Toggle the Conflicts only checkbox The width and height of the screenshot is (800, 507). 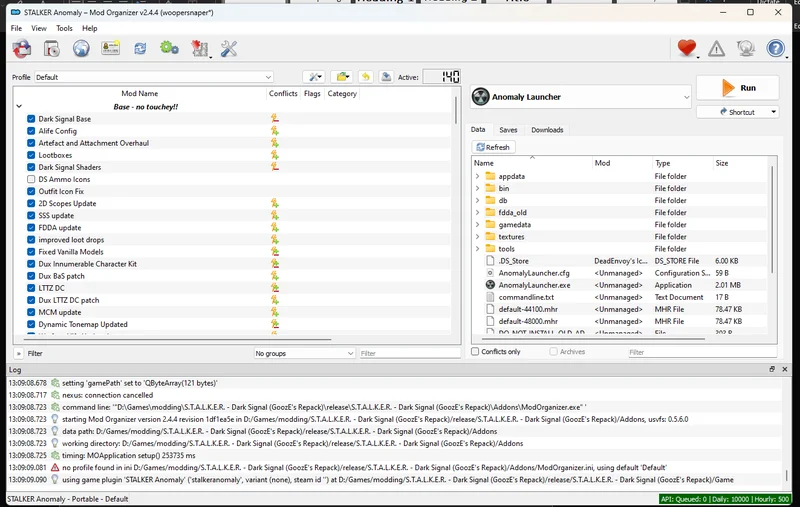475,352
